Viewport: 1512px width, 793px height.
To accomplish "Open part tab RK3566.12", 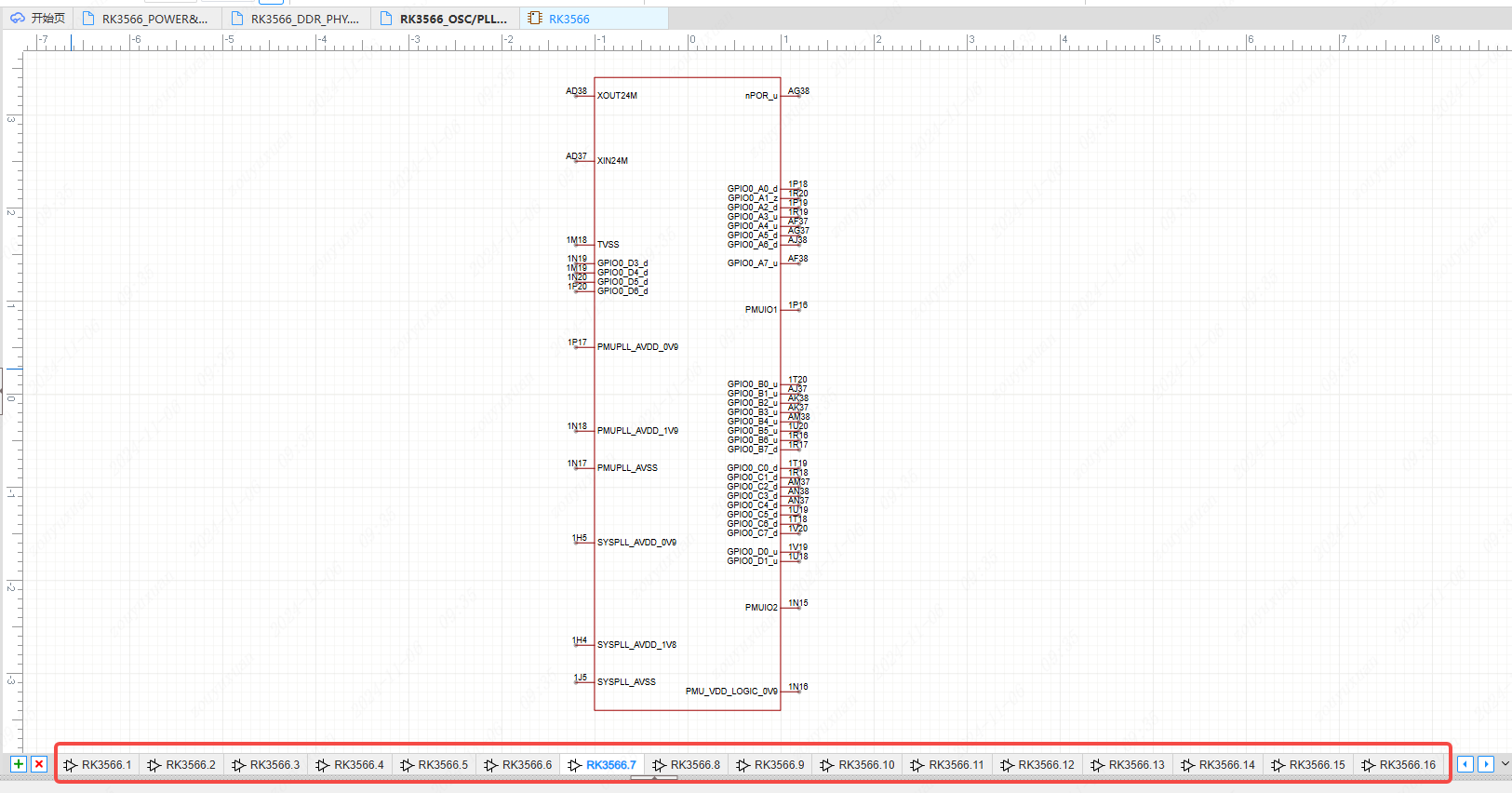I will 1037,765.
